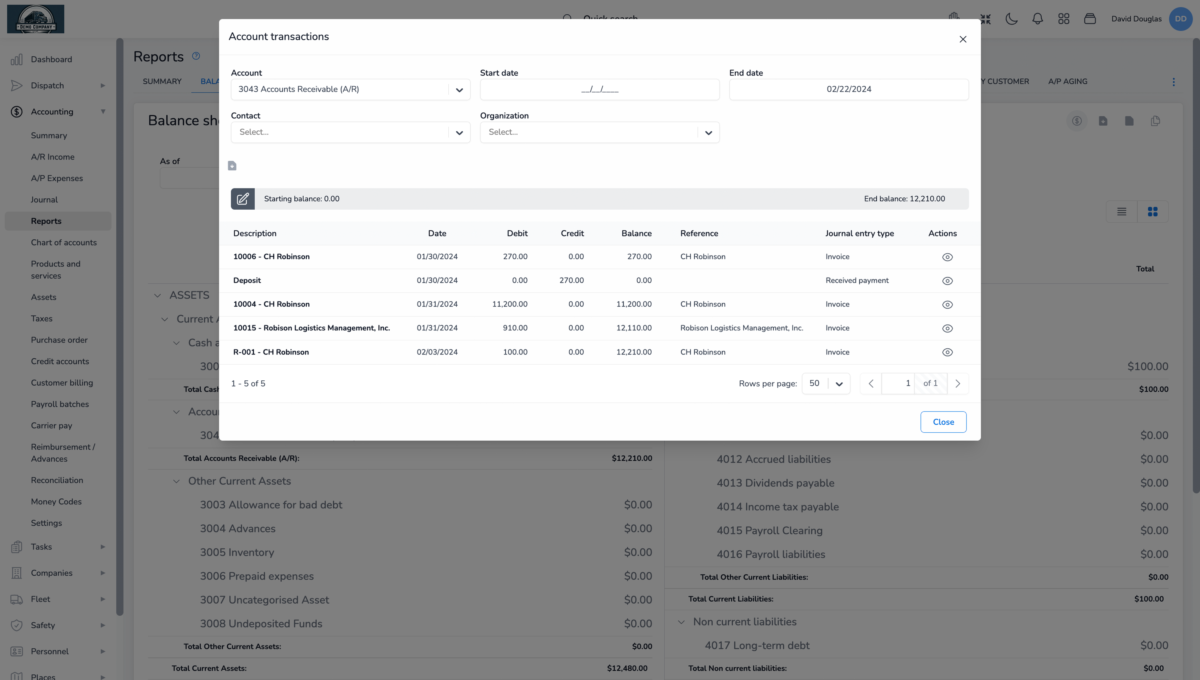Go to previous page of transactions
This screenshot has height=680, width=1200.
871,384
